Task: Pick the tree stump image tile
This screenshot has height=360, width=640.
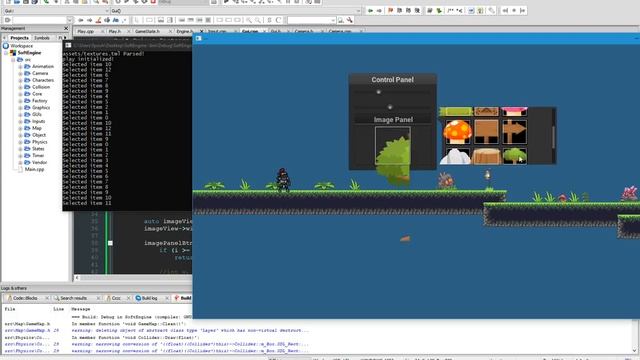Action: [486, 156]
